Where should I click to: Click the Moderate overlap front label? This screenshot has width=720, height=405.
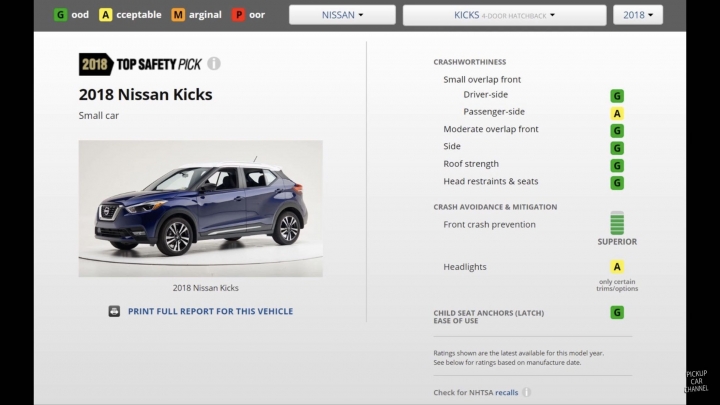point(490,129)
